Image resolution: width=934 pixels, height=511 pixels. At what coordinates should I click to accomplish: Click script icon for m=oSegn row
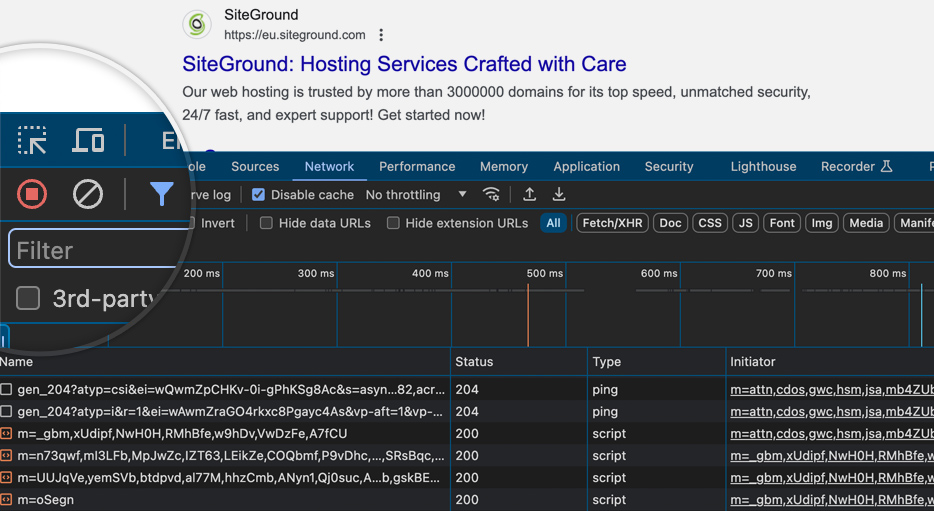coord(6,500)
